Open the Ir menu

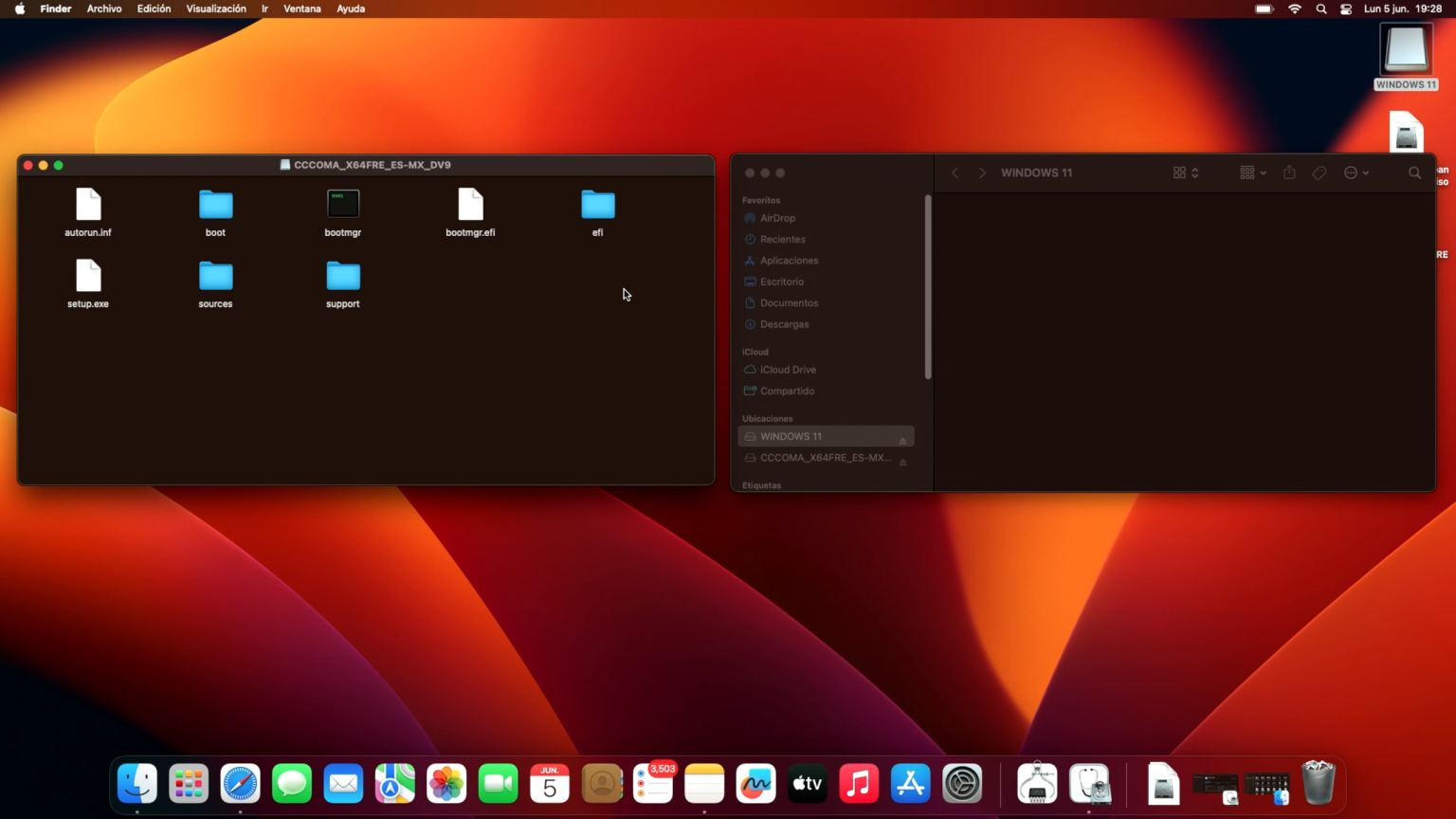point(264,9)
